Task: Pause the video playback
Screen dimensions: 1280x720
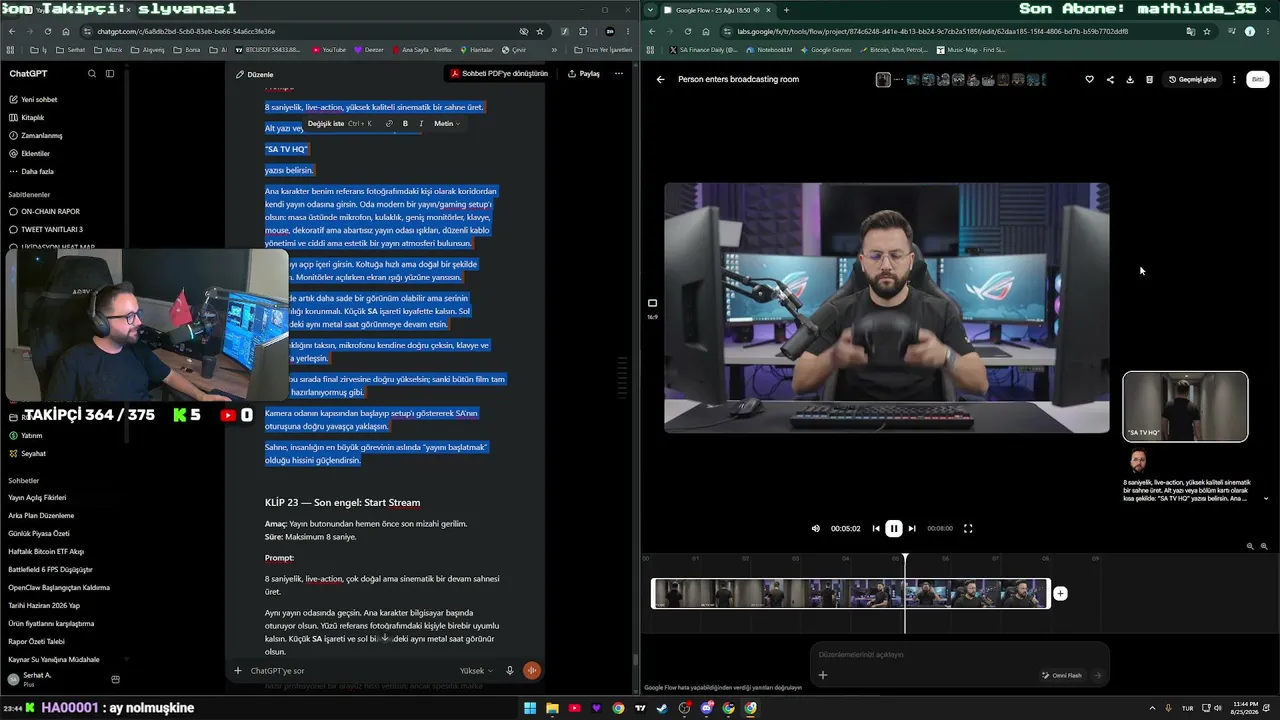Action: click(894, 528)
